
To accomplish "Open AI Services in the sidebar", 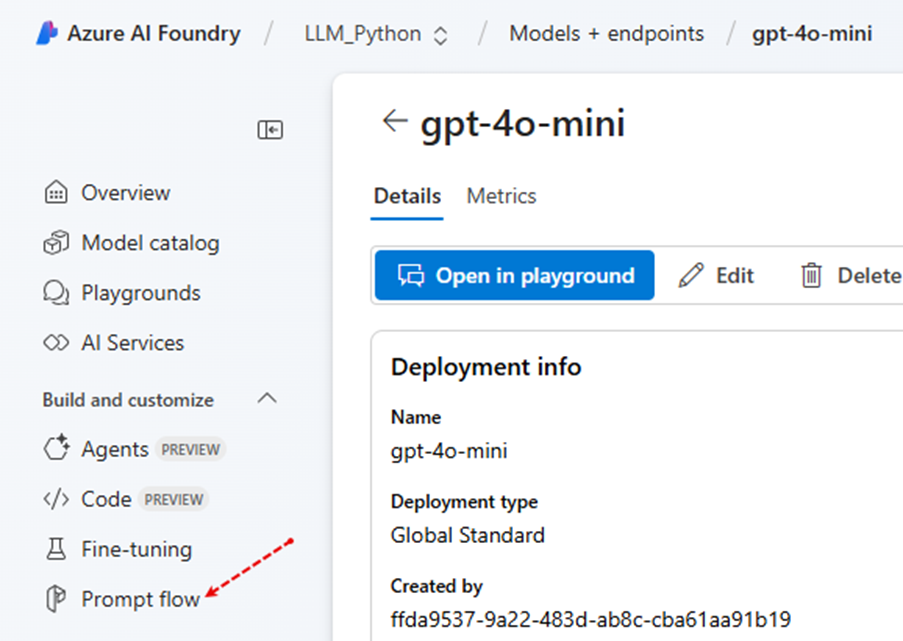I will (x=132, y=343).
